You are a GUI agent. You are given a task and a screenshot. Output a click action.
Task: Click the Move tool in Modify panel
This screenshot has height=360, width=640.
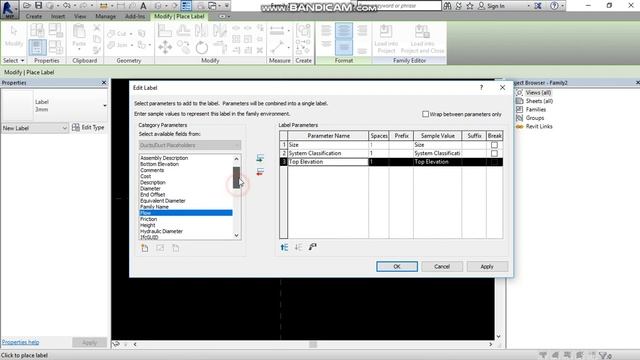pos(165,47)
